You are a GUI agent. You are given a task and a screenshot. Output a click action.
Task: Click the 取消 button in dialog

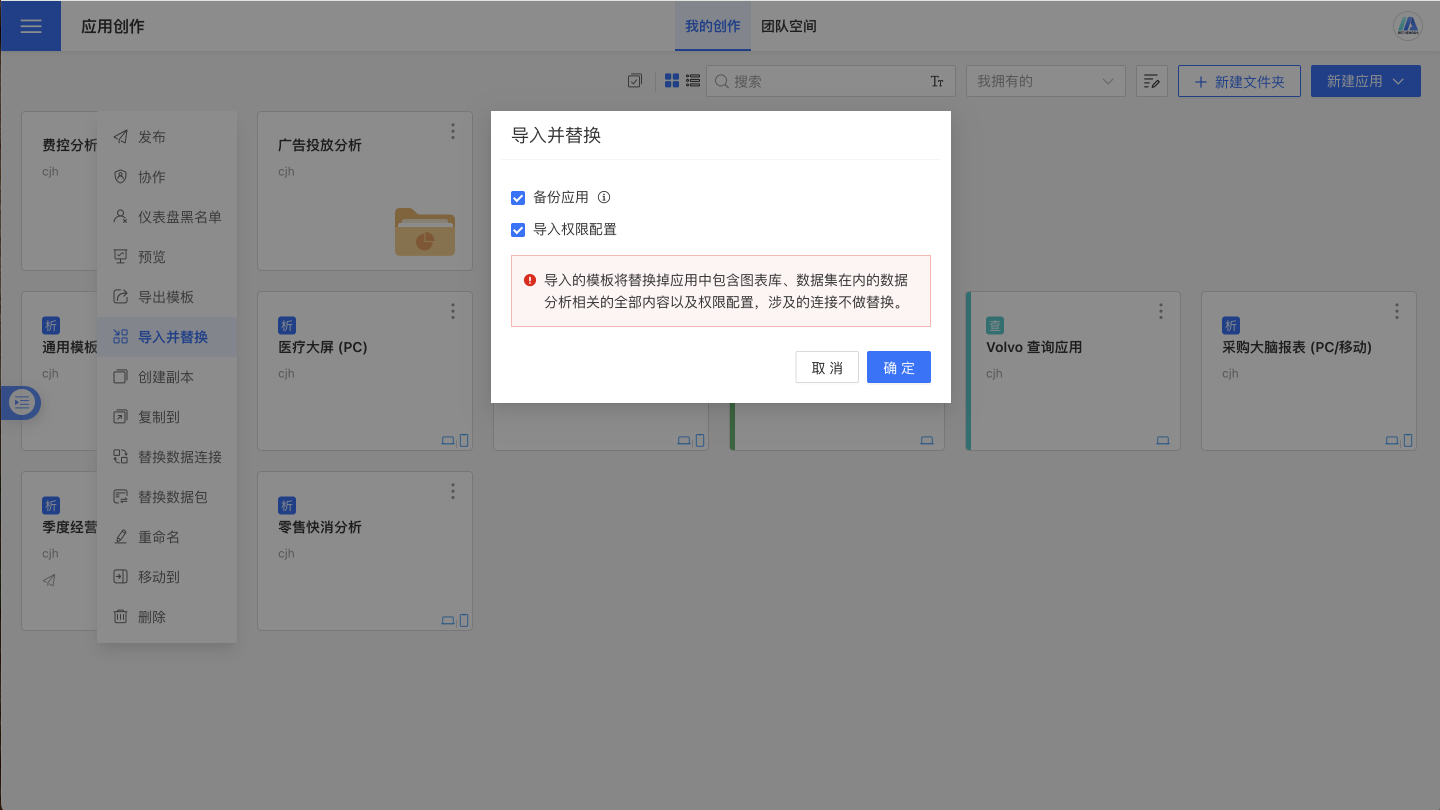pos(827,367)
